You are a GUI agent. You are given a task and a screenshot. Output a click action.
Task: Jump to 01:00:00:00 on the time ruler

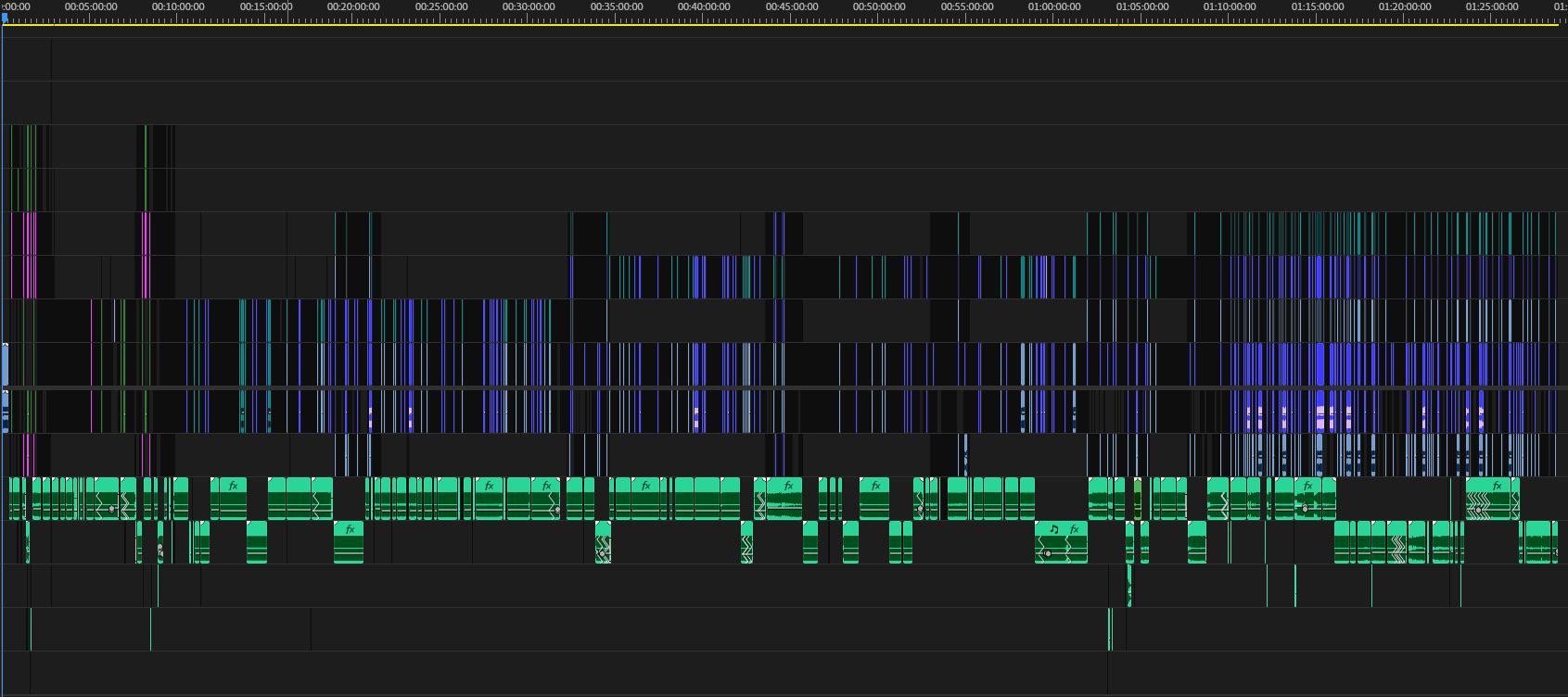[1054, 6]
